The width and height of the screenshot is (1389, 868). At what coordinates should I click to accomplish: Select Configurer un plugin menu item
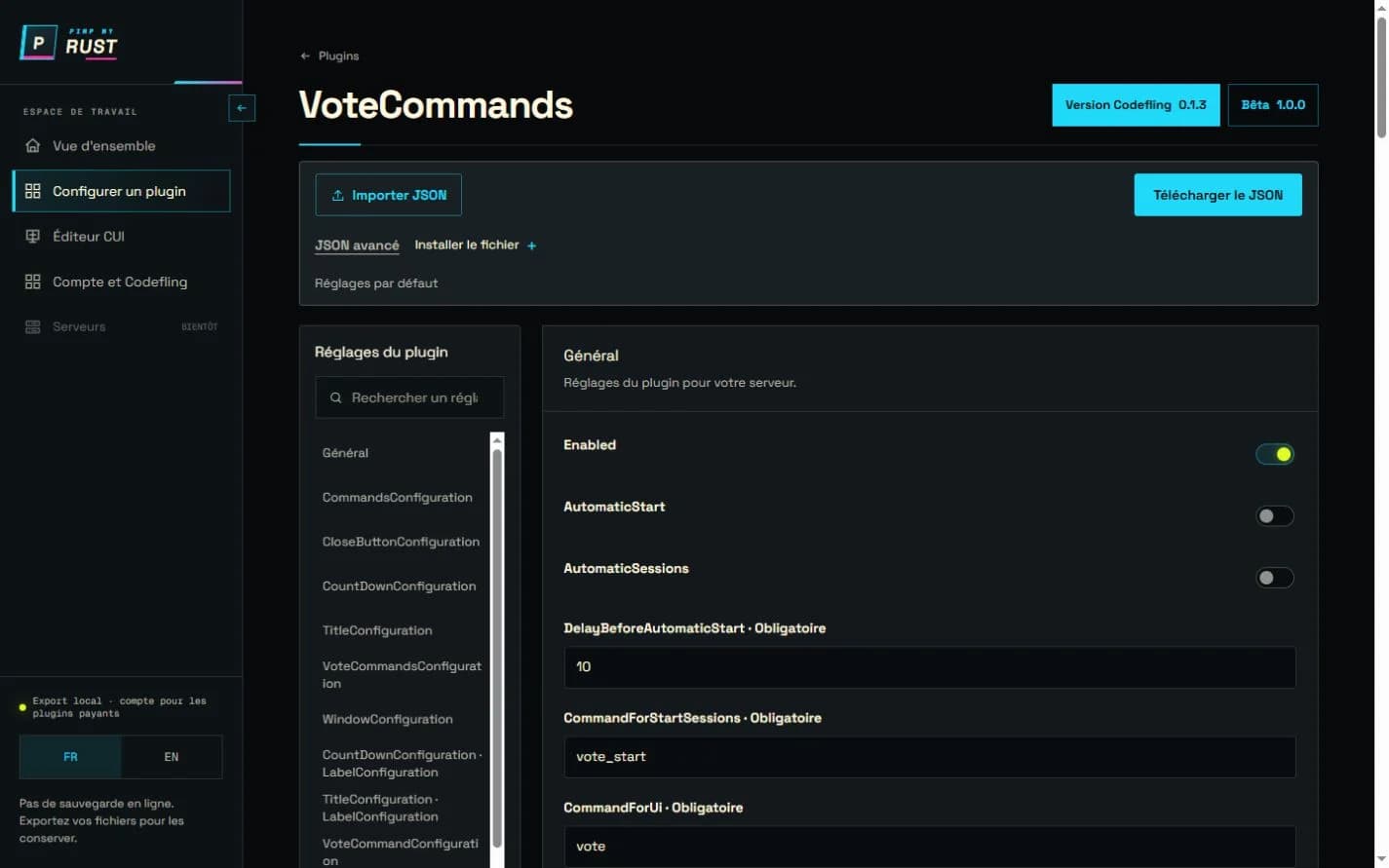click(x=121, y=191)
